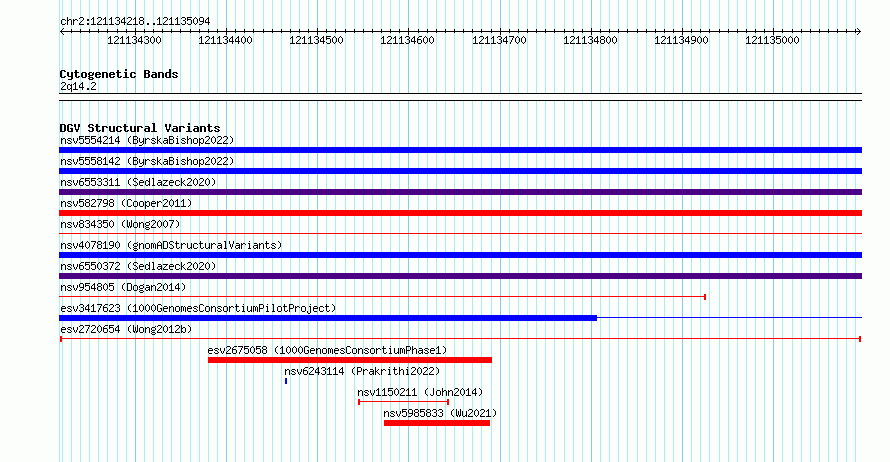Click the right end marker of nsv954805
The width and height of the screenshot is (890, 462).
tap(705, 297)
